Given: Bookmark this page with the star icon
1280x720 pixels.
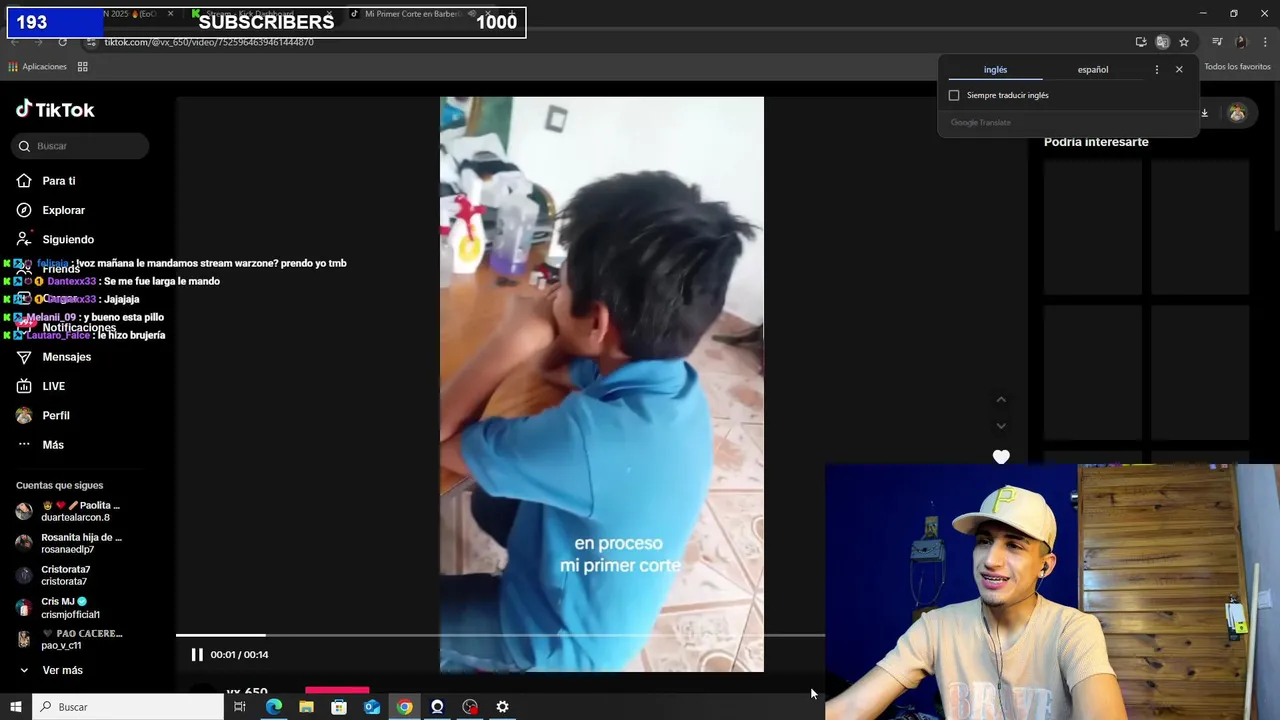Looking at the screenshot, I should coord(1184,42).
